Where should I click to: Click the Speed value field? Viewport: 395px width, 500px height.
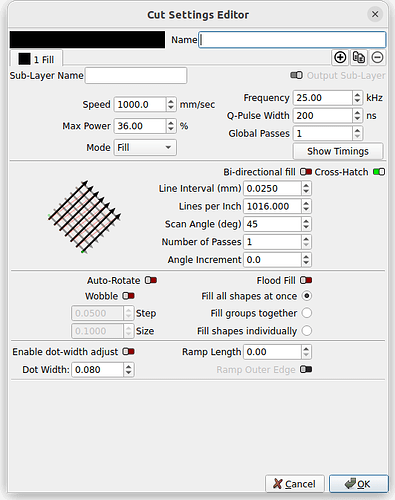pos(140,105)
